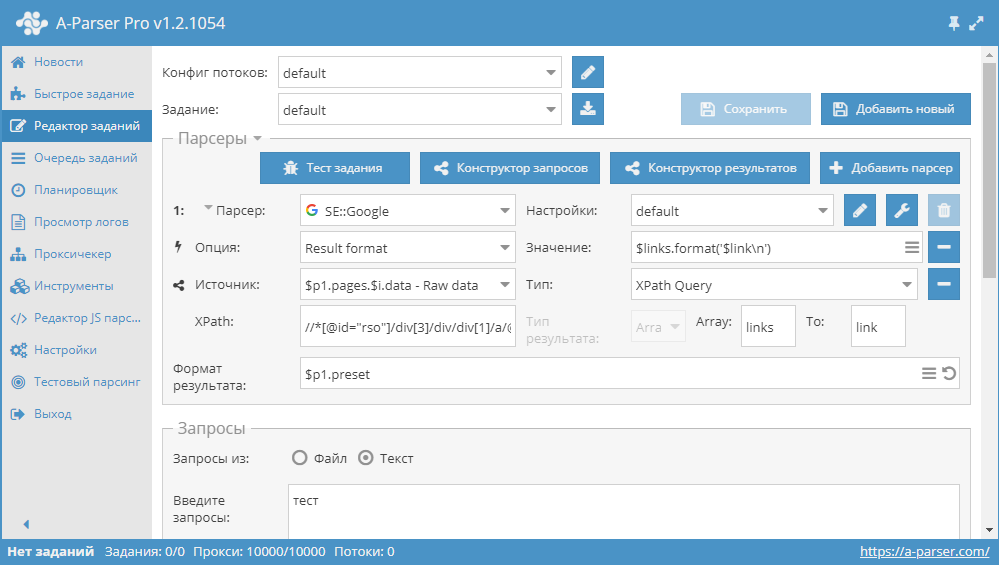Expand the arrow beside the Парсер label

coord(208,208)
